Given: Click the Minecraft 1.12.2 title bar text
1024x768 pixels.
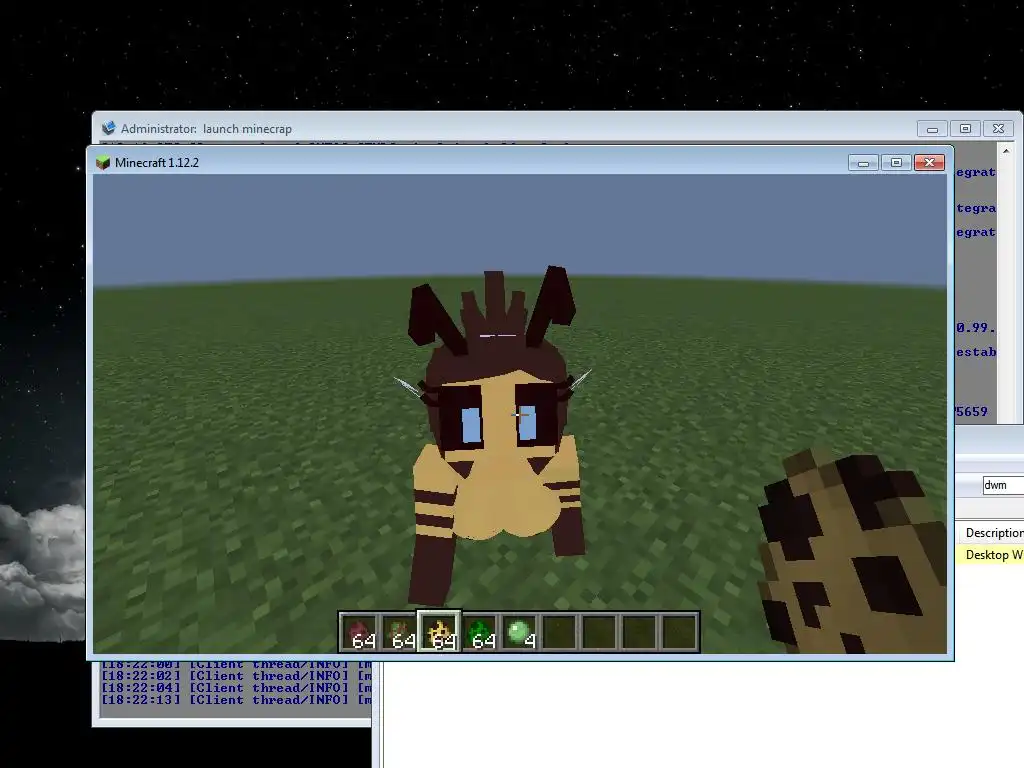Looking at the screenshot, I should [x=157, y=163].
